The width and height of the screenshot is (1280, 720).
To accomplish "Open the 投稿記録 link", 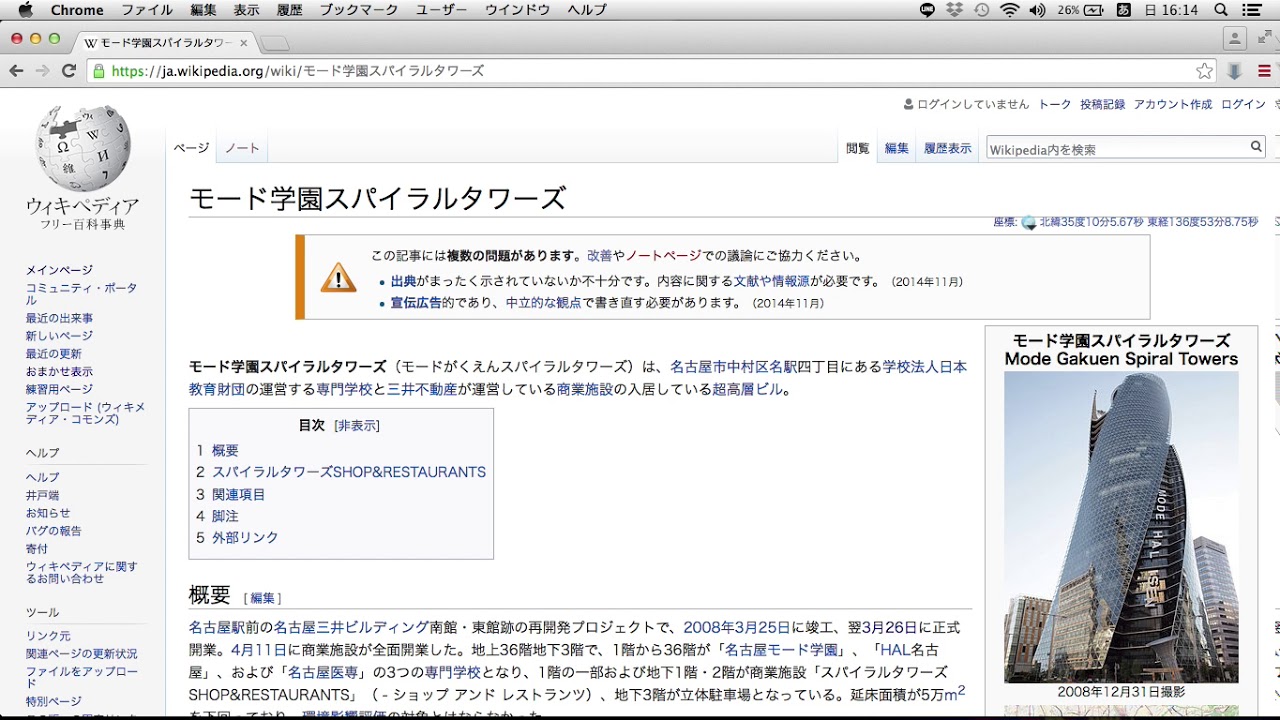I will point(1102,104).
